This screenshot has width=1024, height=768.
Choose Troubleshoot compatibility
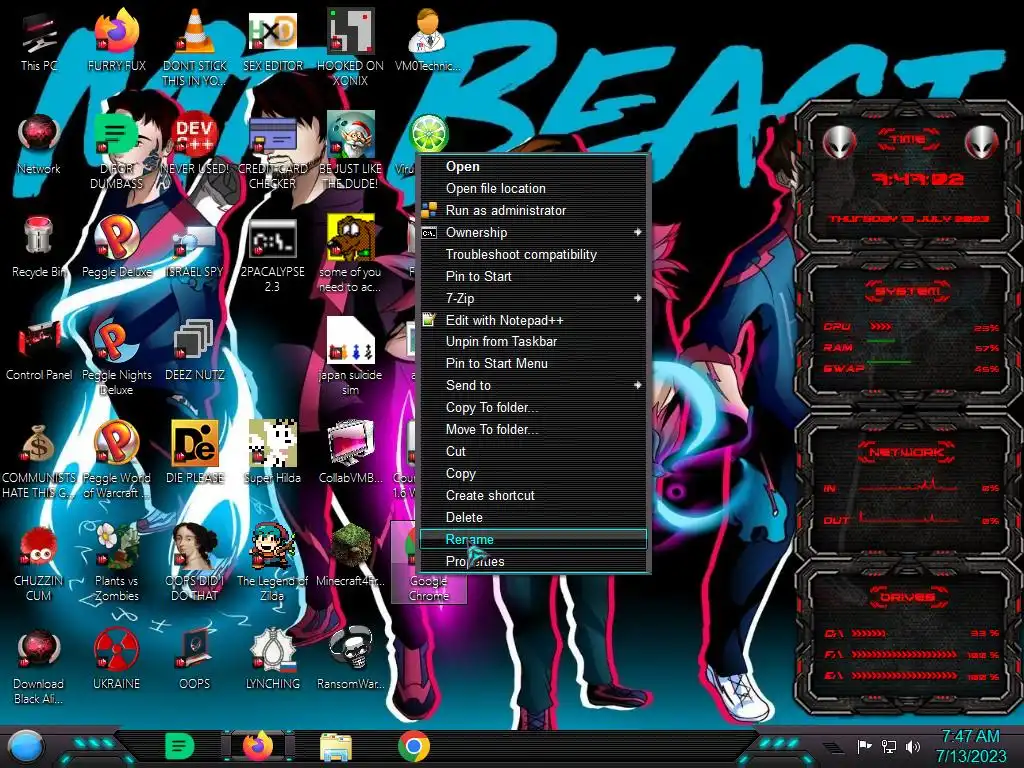click(x=534, y=254)
